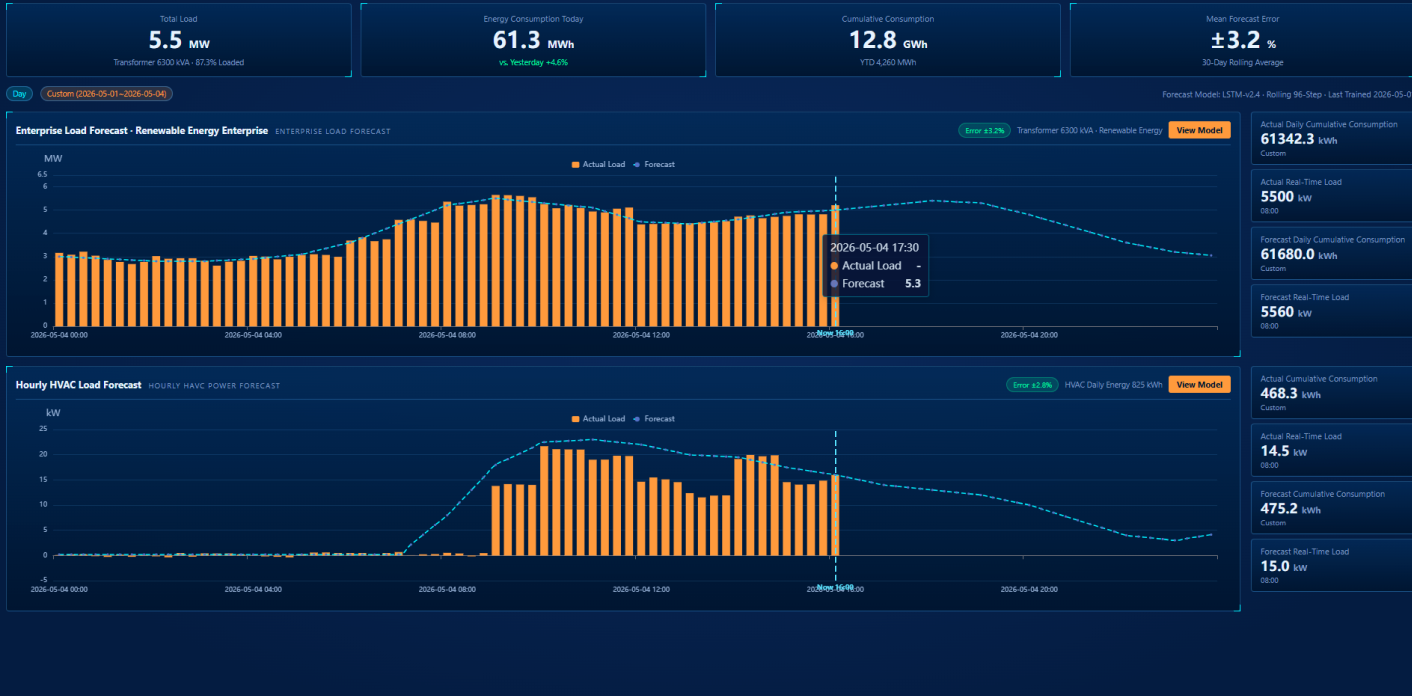Click the Cumulative Consumption 12.8 GWh value
The width and height of the screenshot is (1412, 696).
click(887, 40)
